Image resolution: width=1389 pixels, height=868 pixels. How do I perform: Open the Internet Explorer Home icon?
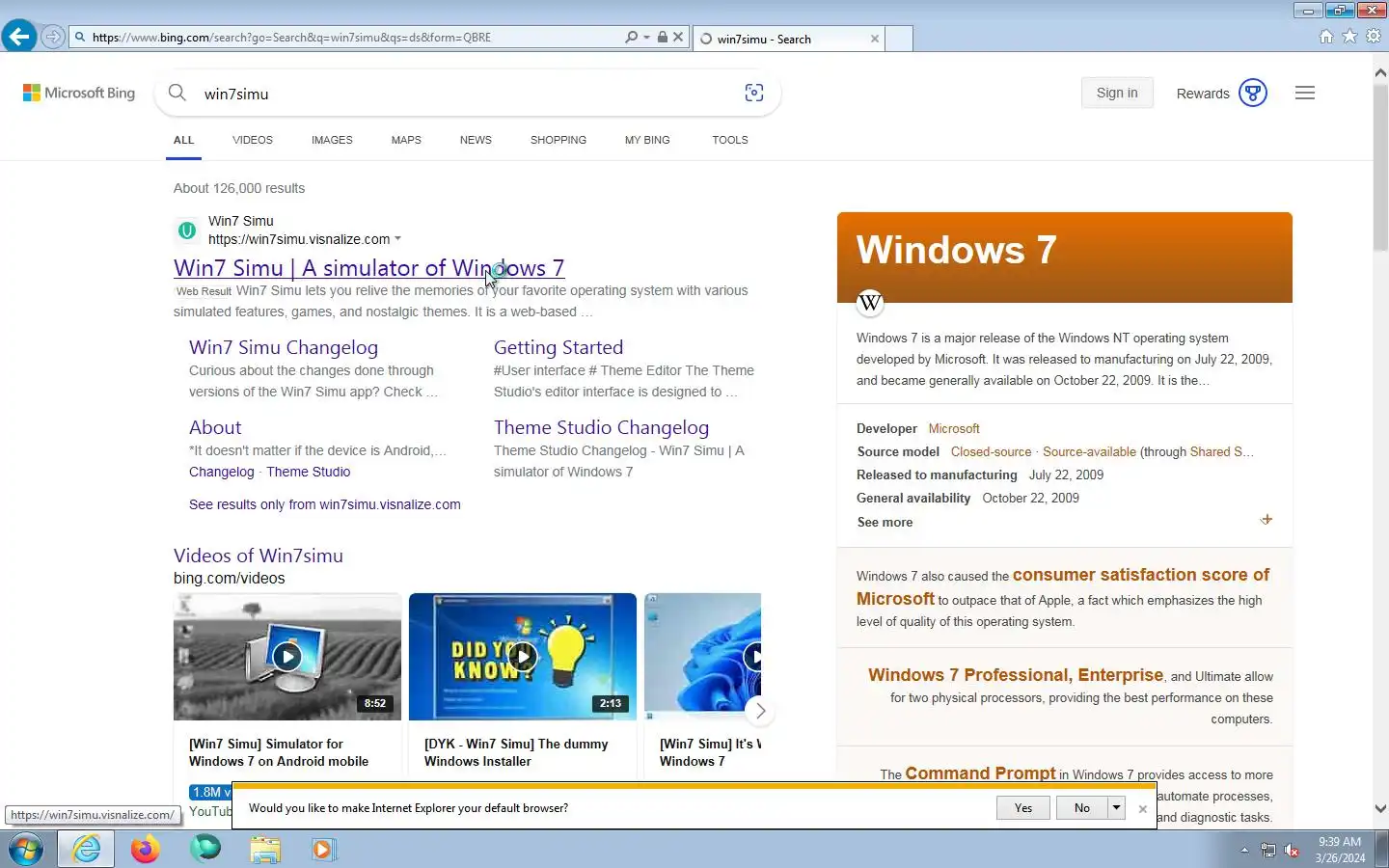(1326, 36)
